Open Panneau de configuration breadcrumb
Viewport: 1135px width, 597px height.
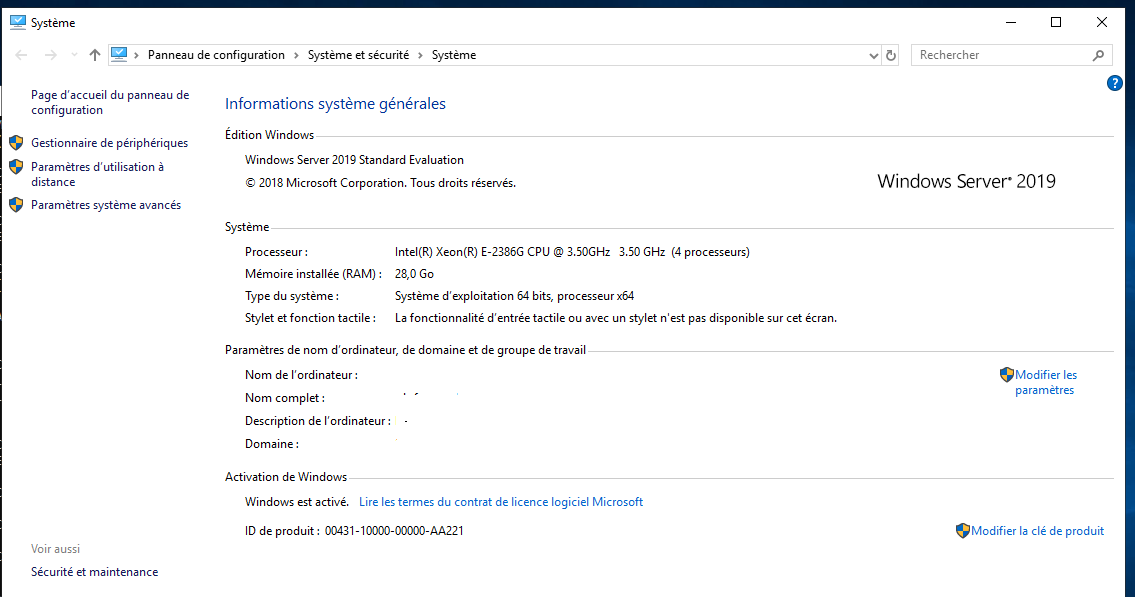[216, 55]
